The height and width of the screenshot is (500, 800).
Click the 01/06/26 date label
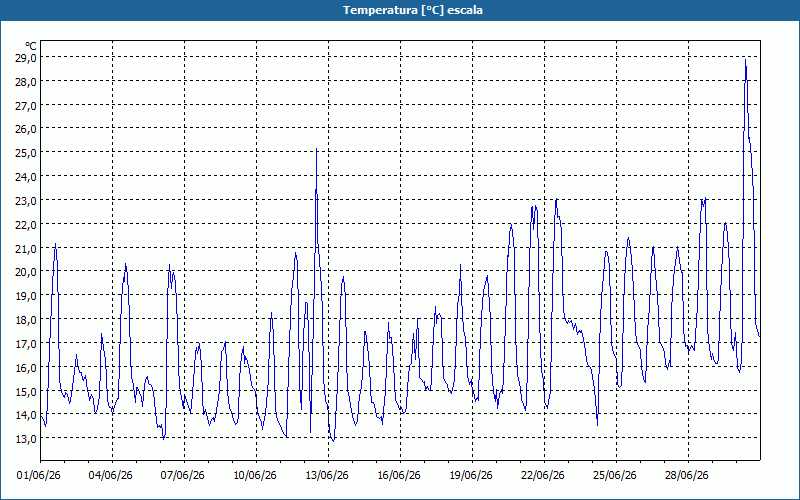point(39,476)
